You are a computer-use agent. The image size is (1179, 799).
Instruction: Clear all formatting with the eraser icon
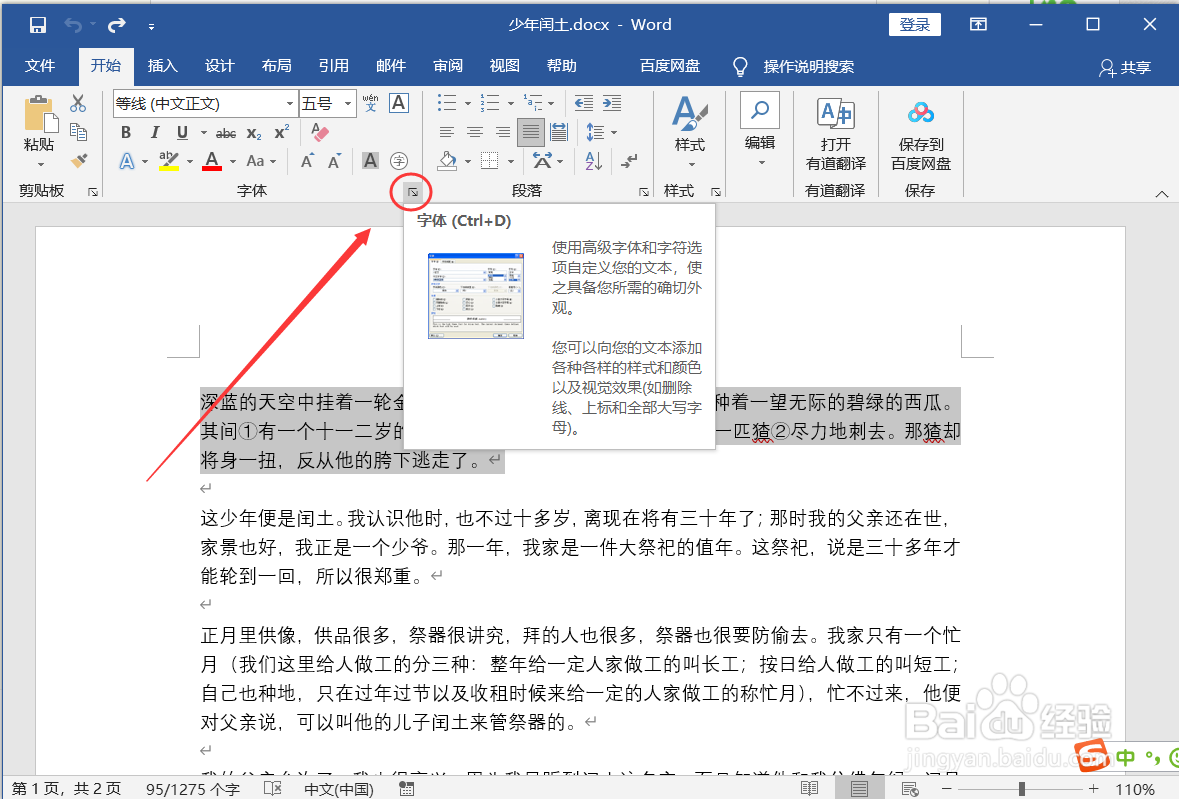[x=320, y=131]
